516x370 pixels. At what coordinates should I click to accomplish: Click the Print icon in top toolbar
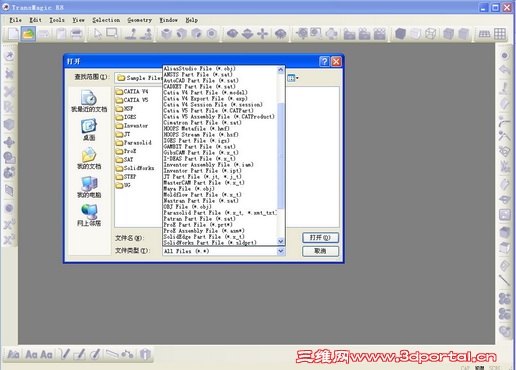[x=76, y=34]
